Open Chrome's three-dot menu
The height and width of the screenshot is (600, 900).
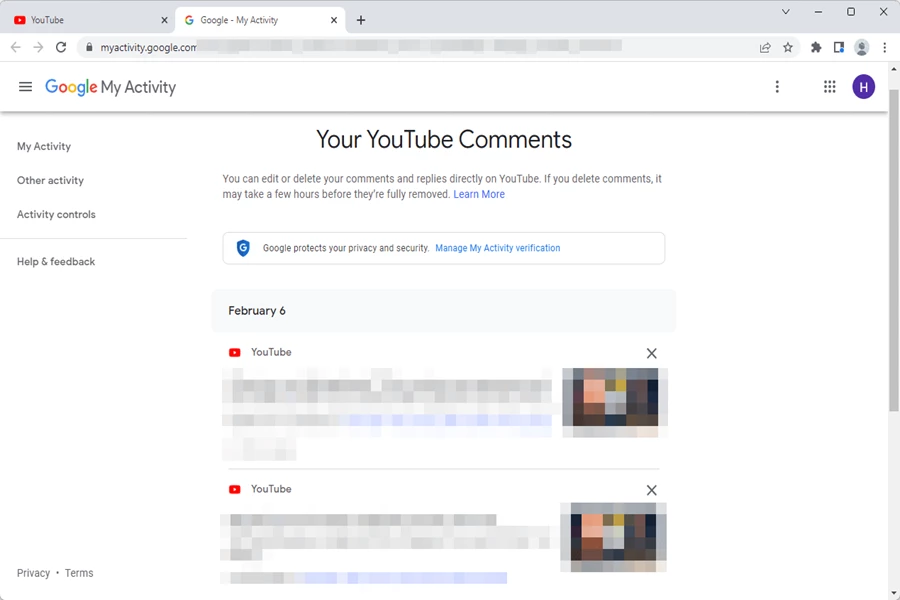click(885, 48)
